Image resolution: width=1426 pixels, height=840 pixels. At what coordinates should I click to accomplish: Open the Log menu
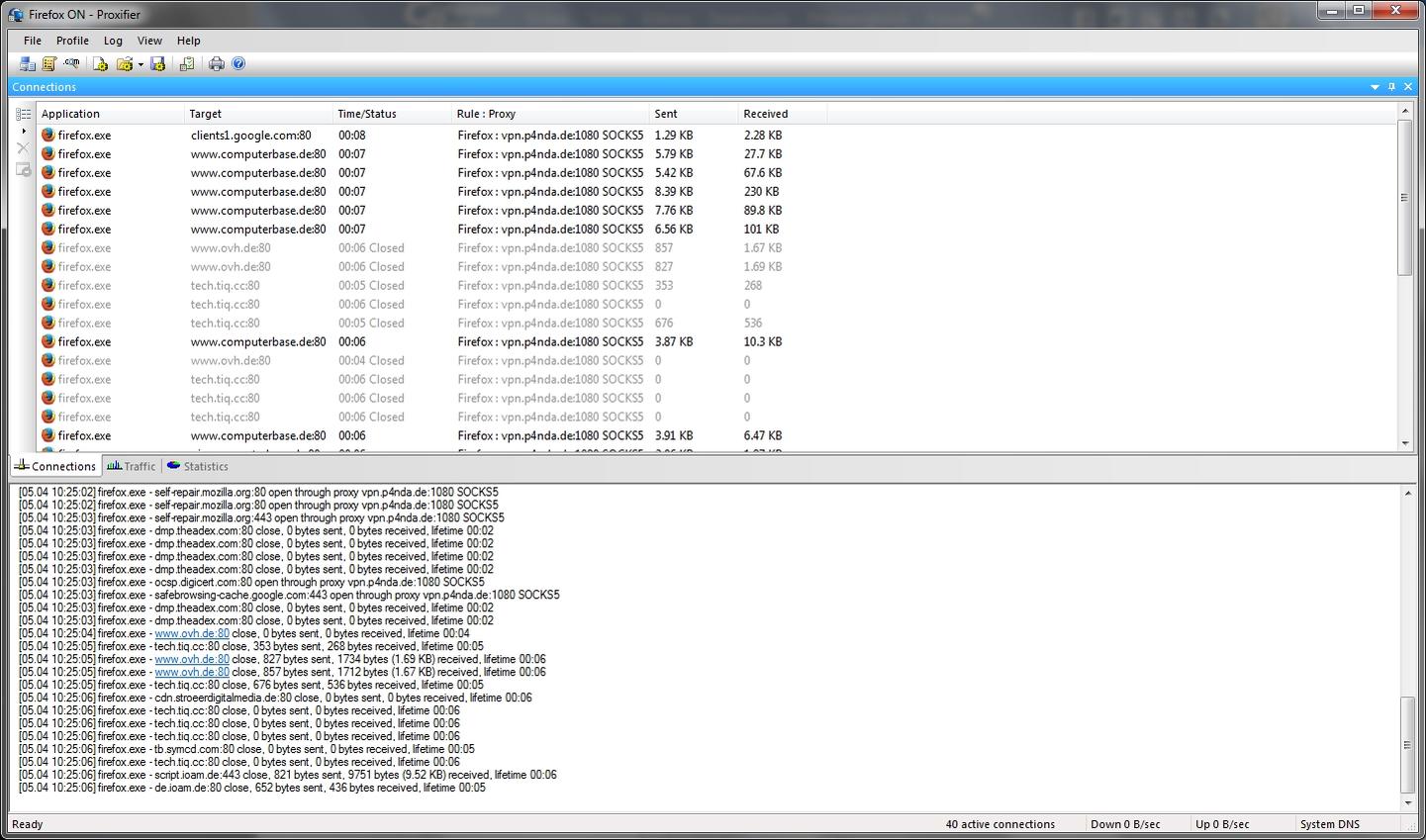(113, 41)
